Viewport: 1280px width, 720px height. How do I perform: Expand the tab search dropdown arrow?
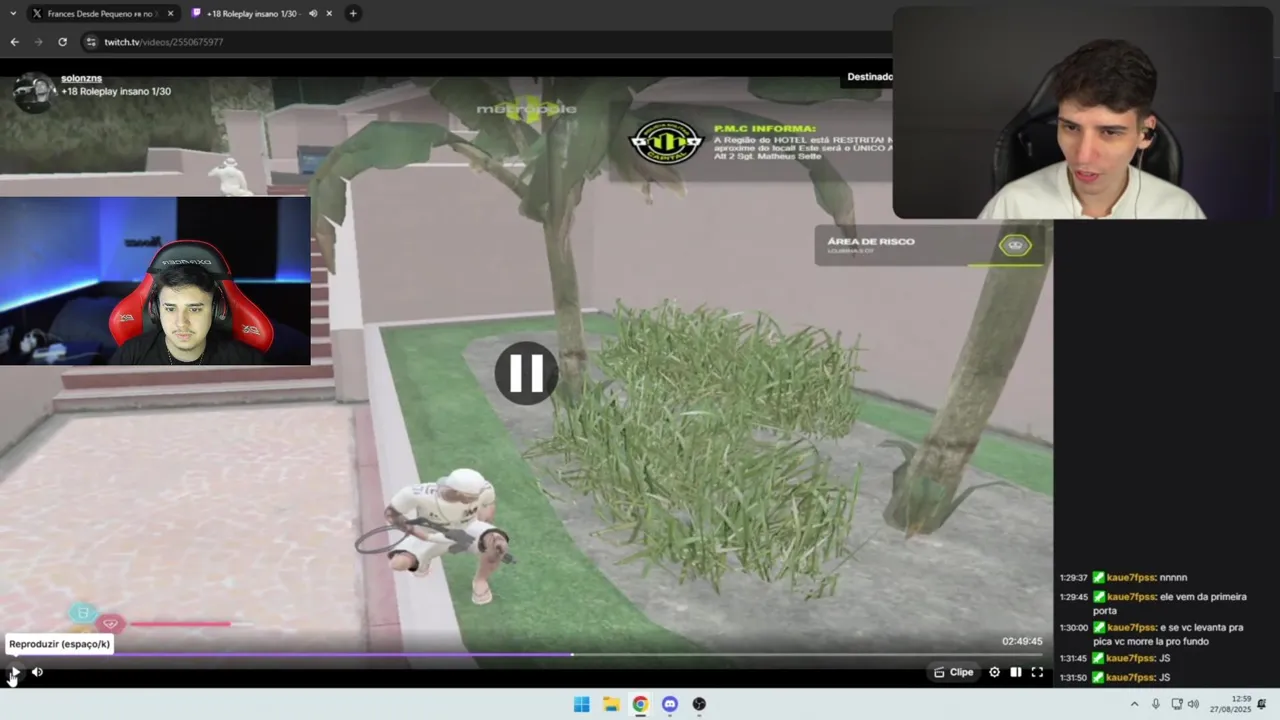point(12,13)
